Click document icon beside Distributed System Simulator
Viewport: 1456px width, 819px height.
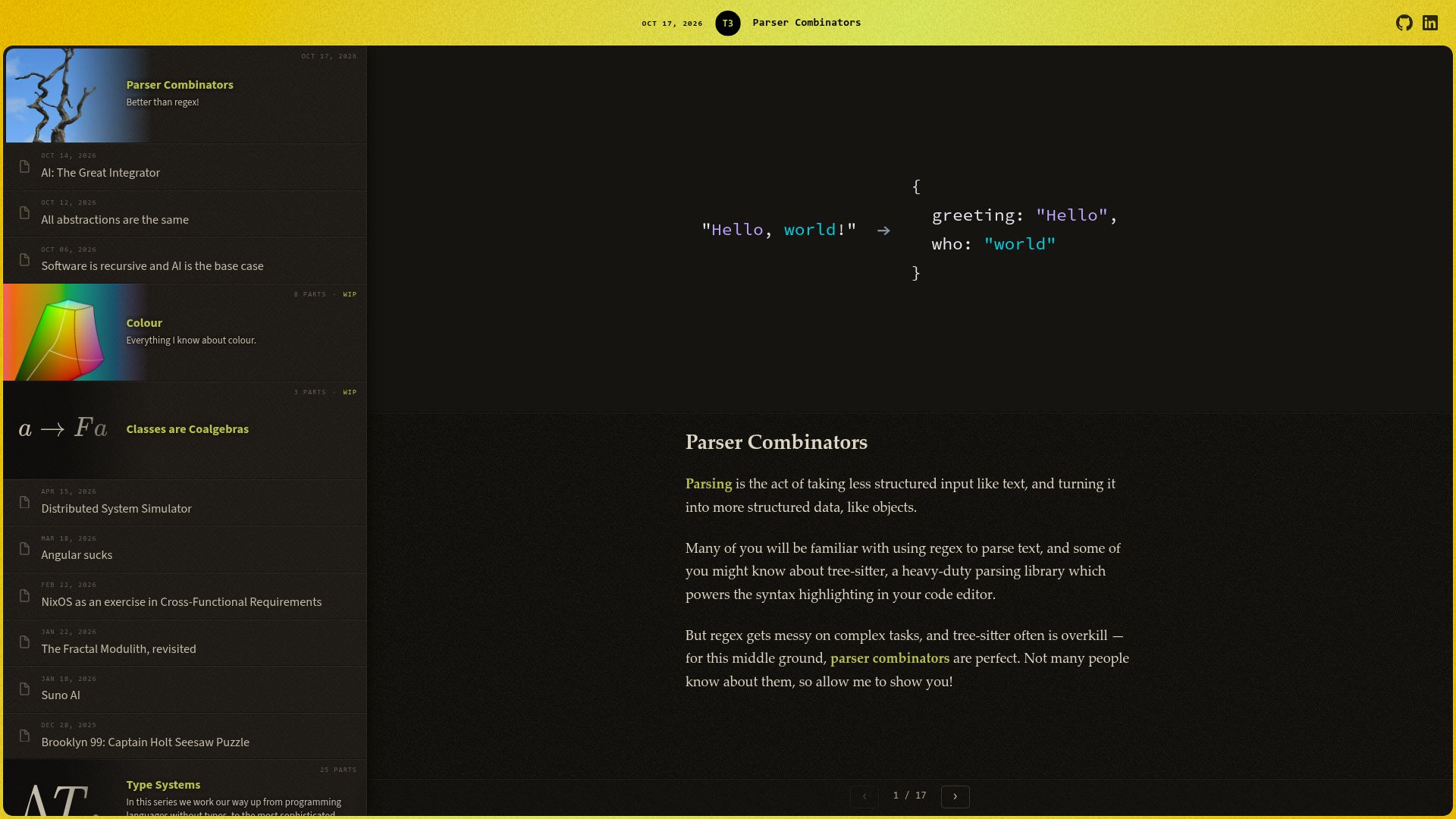tap(24, 502)
